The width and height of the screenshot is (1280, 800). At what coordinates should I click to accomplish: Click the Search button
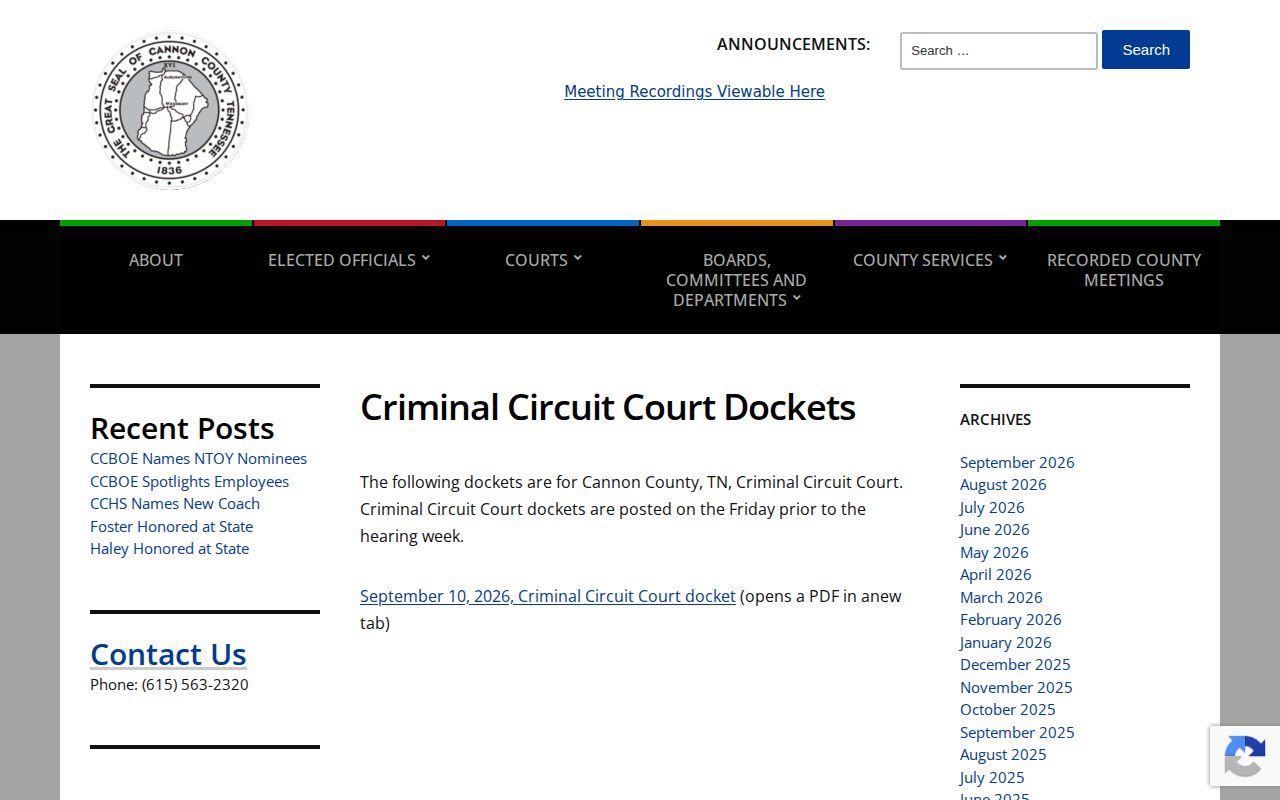[x=1146, y=50]
